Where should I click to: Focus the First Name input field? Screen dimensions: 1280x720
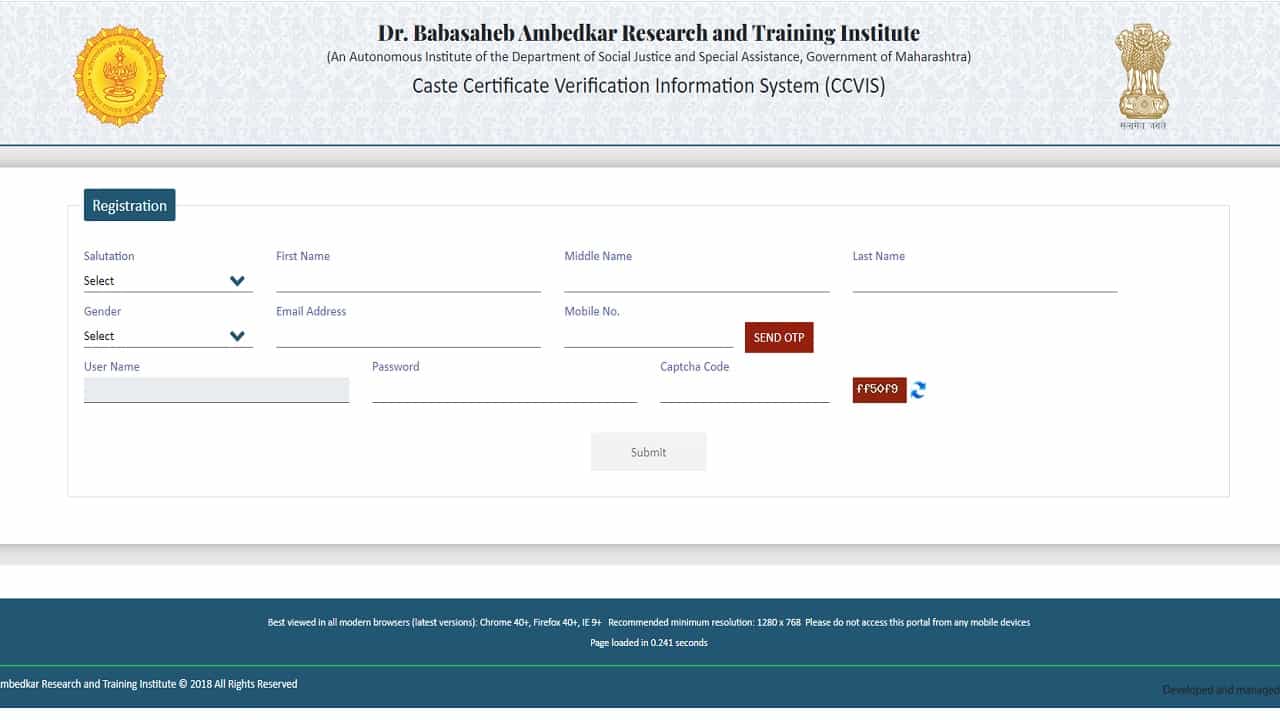pos(408,280)
